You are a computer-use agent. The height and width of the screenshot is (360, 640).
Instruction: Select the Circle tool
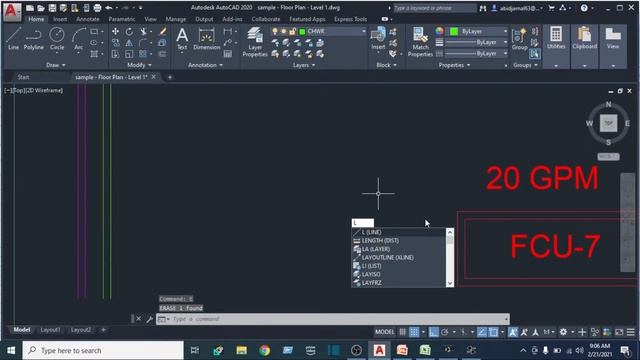point(57,39)
